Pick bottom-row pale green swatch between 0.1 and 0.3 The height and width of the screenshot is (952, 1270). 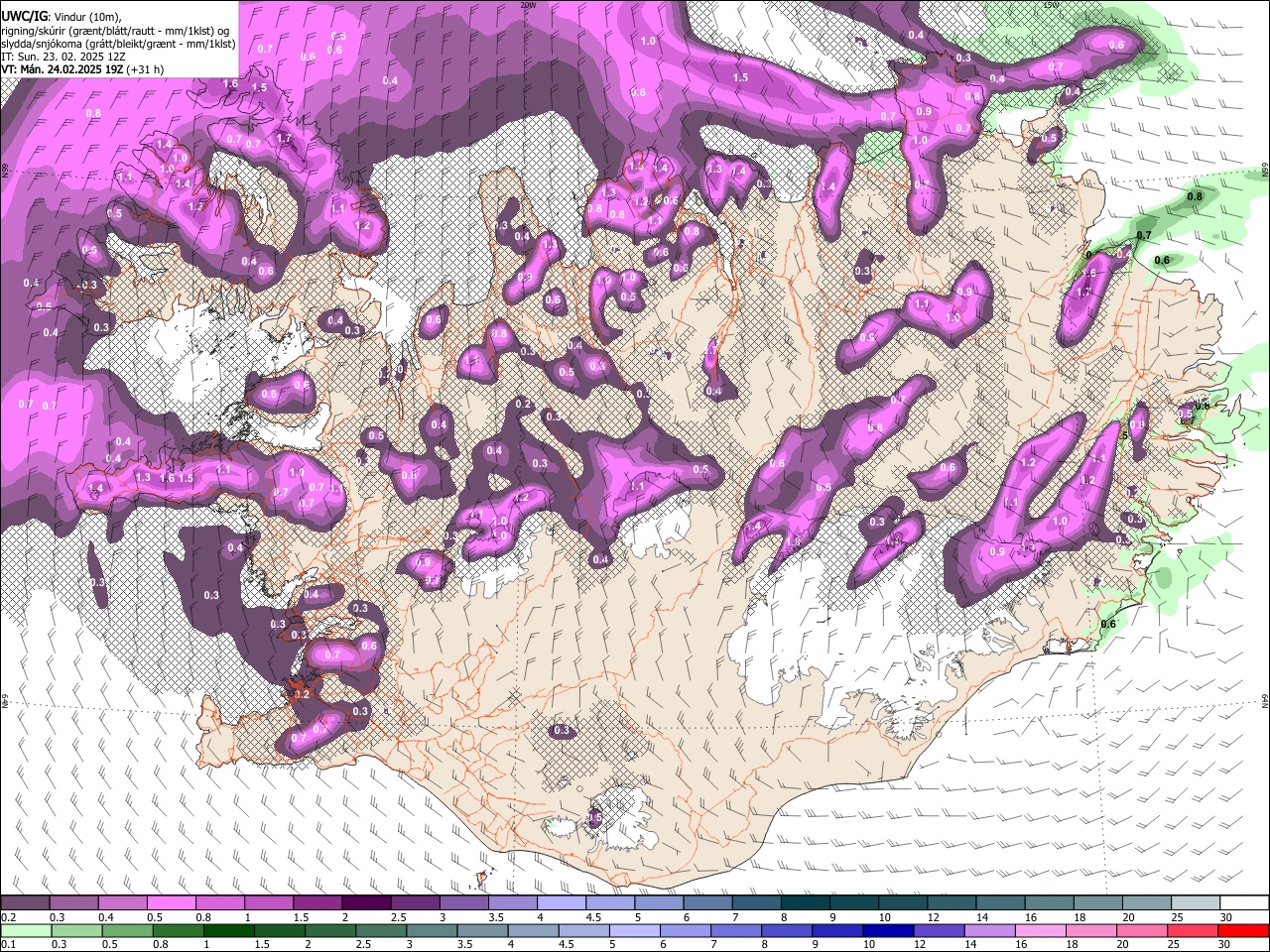click(27, 931)
